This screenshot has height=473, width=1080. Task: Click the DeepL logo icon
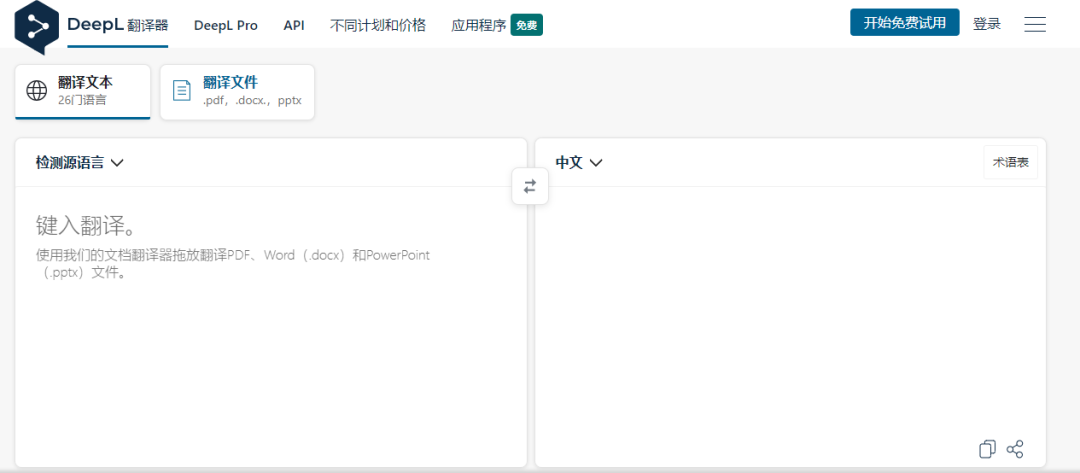[37, 27]
